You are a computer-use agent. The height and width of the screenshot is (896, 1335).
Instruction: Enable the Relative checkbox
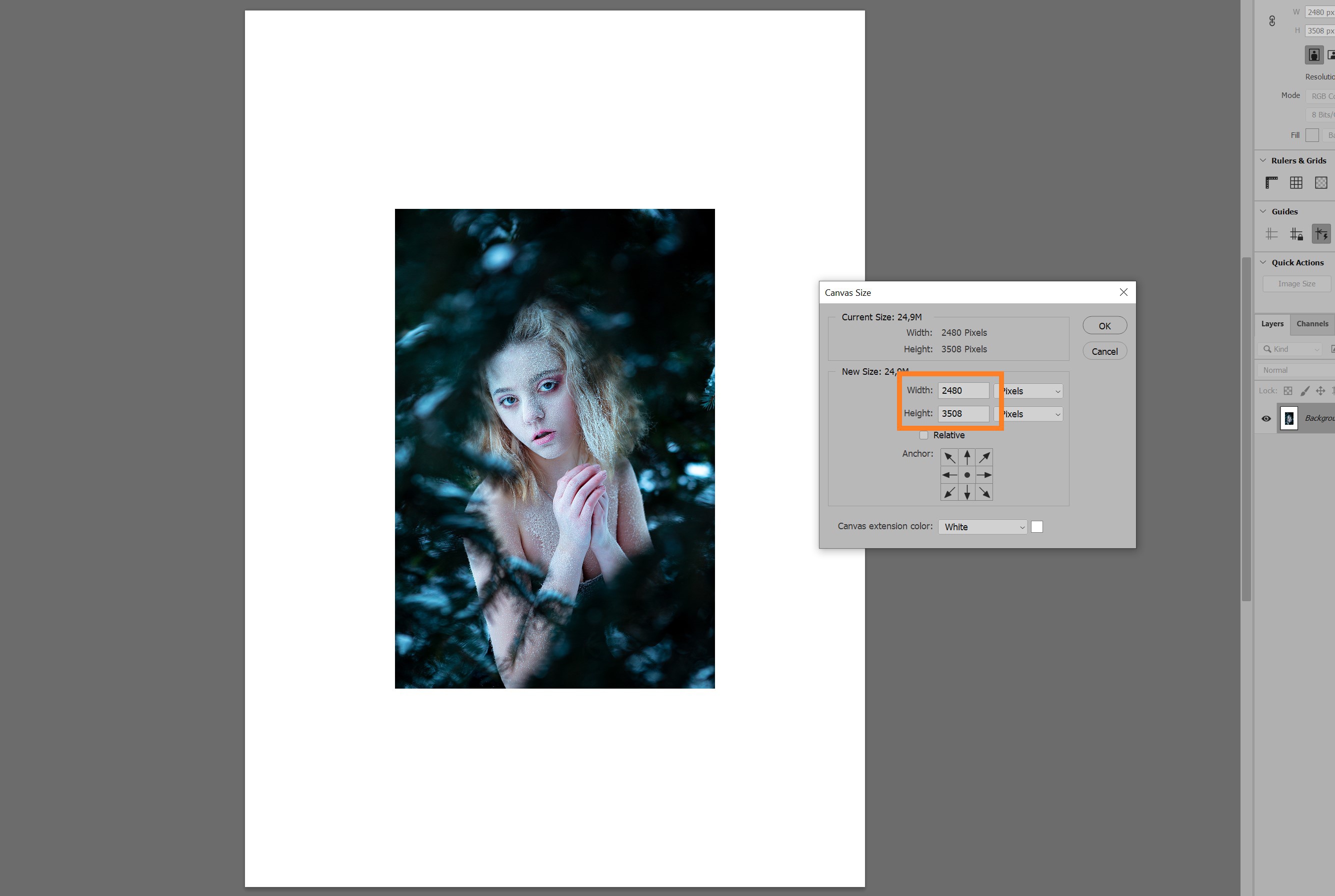pyautogui.click(x=923, y=435)
